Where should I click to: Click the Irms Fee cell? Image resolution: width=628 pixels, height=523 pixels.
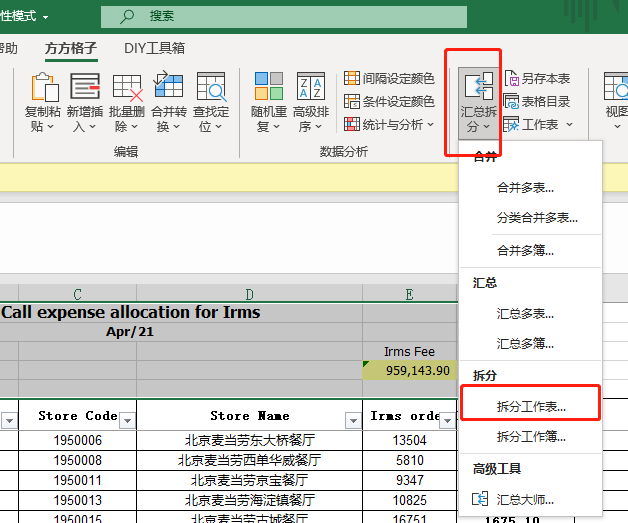pyautogui.click(x=409, y=352)
